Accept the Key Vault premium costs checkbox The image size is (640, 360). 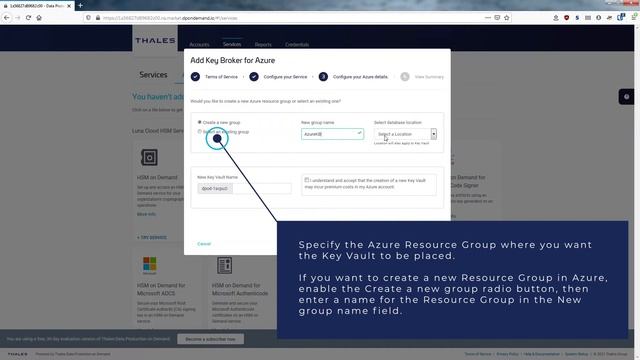[x=307, y=180]
